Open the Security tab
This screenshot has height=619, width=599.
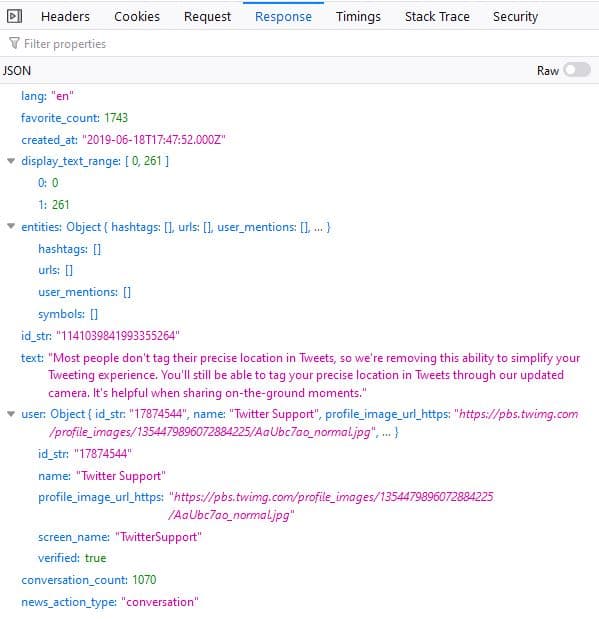click(515, 17)
